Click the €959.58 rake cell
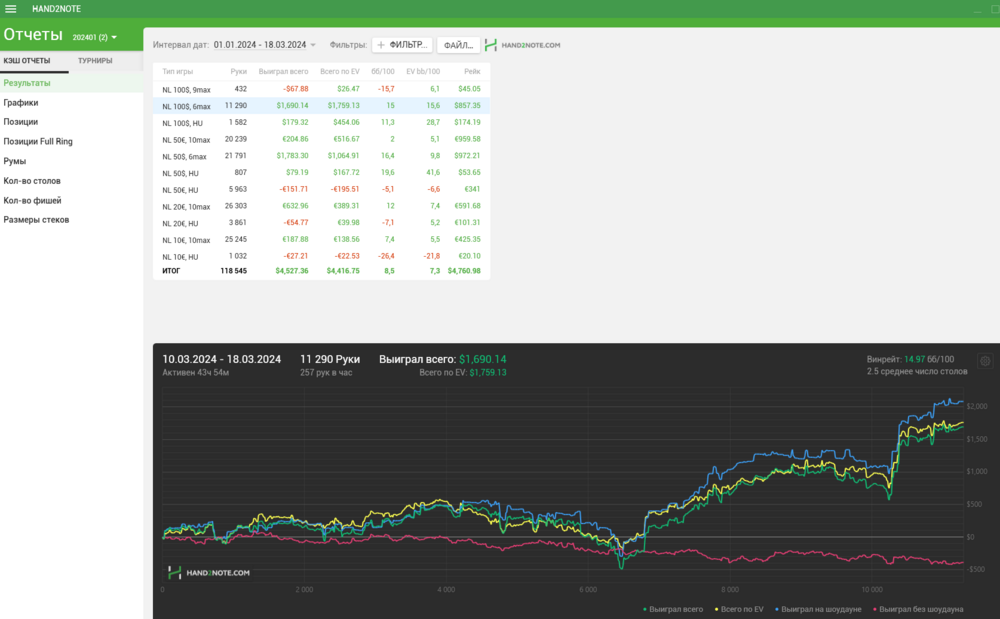 [467, 139]
